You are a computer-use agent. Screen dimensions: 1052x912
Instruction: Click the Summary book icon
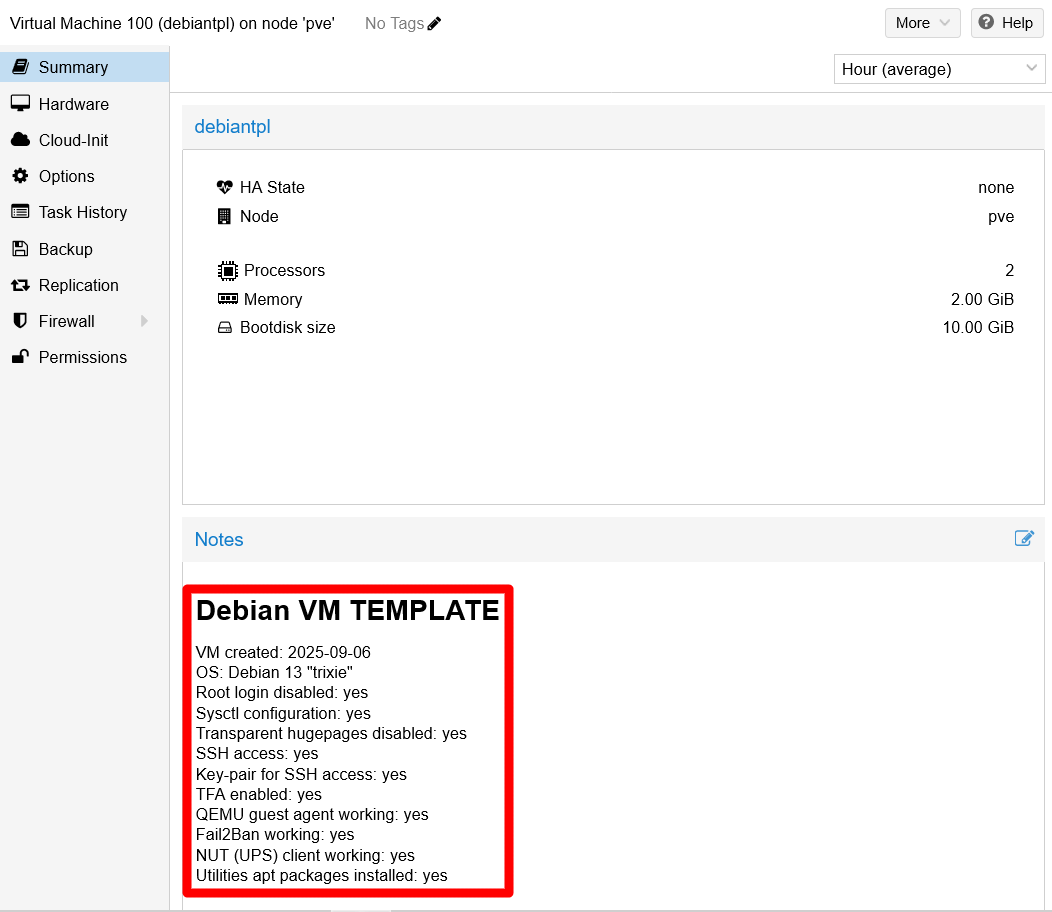[x=21, y=67]
